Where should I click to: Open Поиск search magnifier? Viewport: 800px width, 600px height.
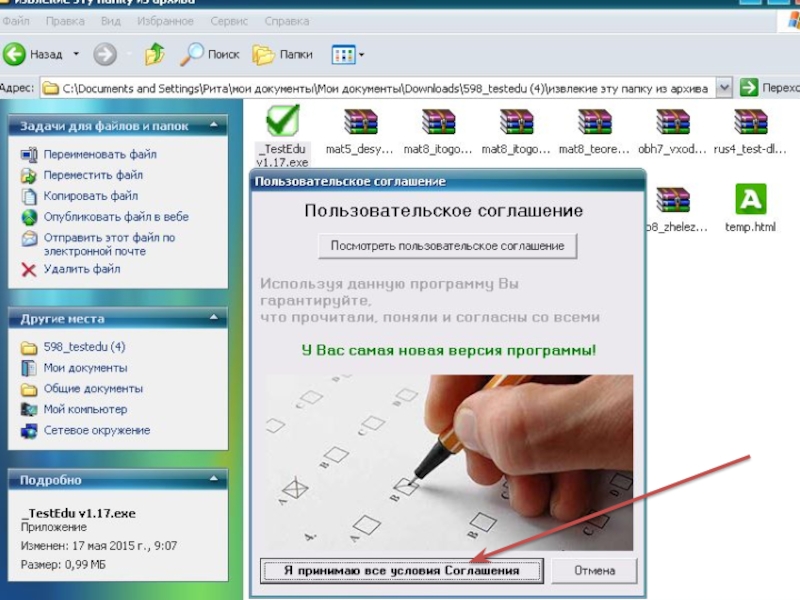(x=192, y=54)
